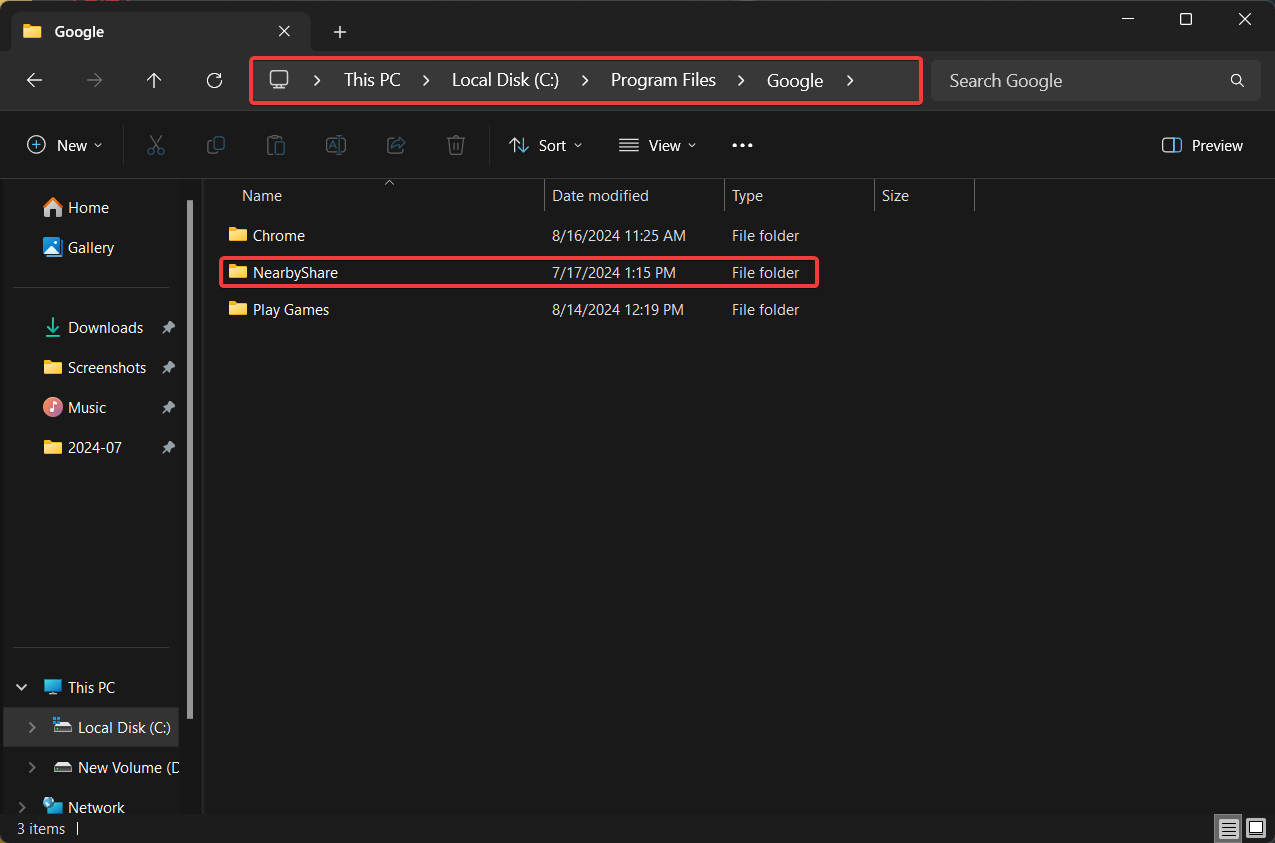The height and width of the screenshot is (843, 1275).
Task: Expand the Local Disk (C:) tree node
Action: tap(32, 727)
